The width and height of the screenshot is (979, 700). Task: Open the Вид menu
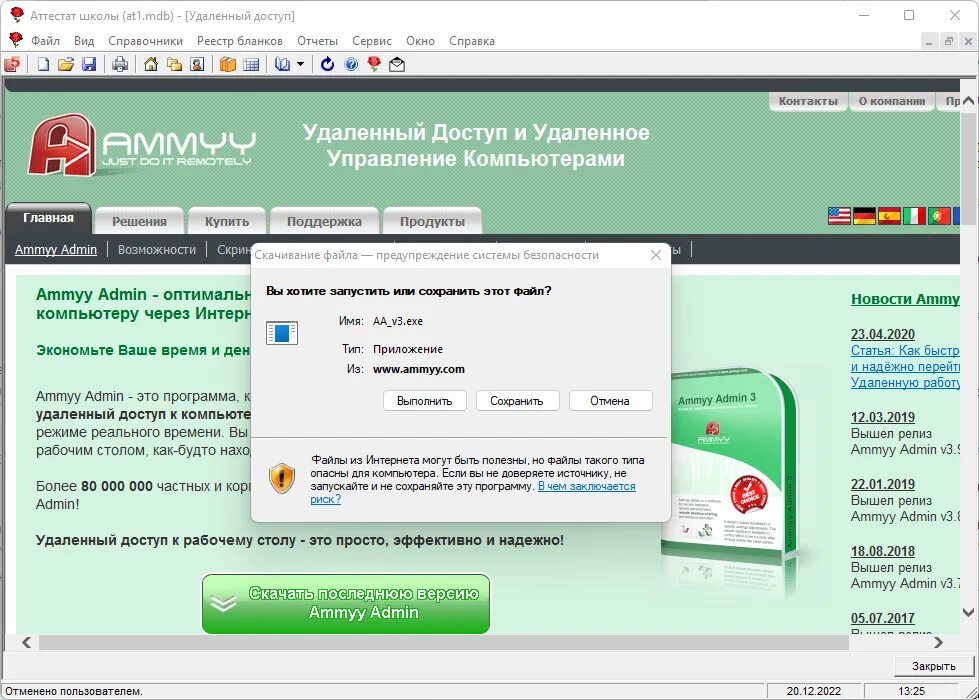pos(84,41)
